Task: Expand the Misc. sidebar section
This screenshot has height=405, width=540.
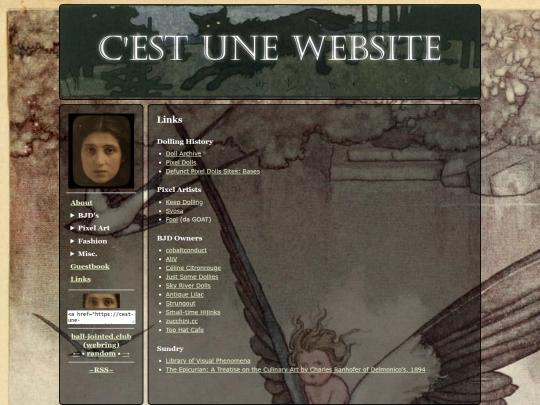Action: (x=84, y=253)
